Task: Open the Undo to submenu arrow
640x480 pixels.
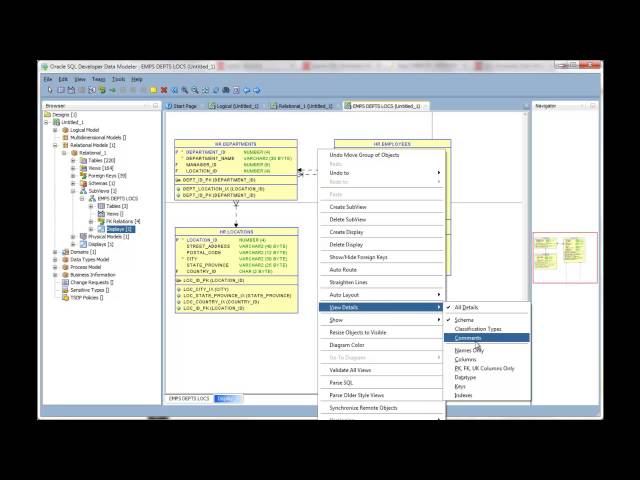Action: (439, 173)
